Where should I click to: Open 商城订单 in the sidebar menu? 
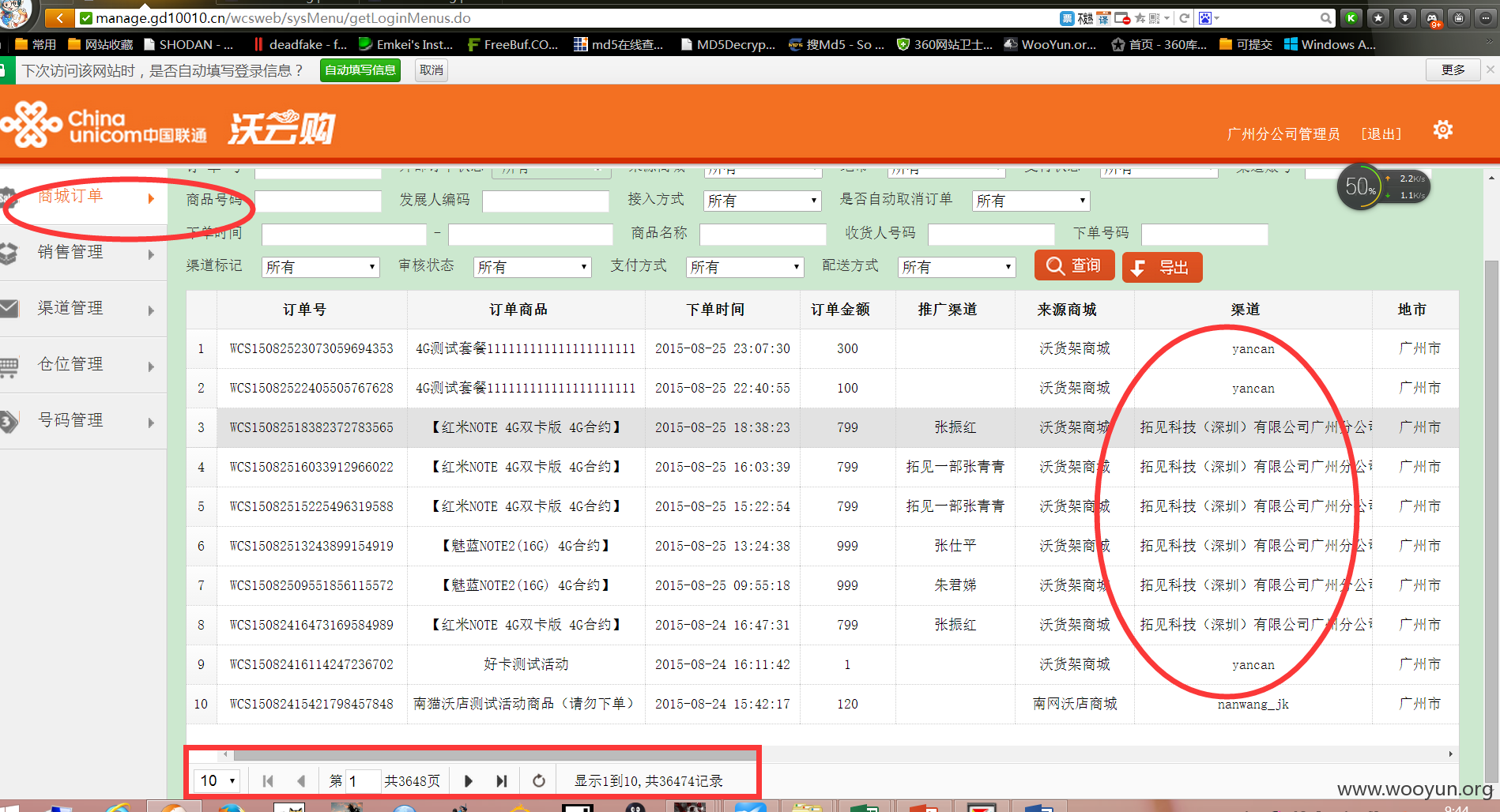click(x=83, y=197)
